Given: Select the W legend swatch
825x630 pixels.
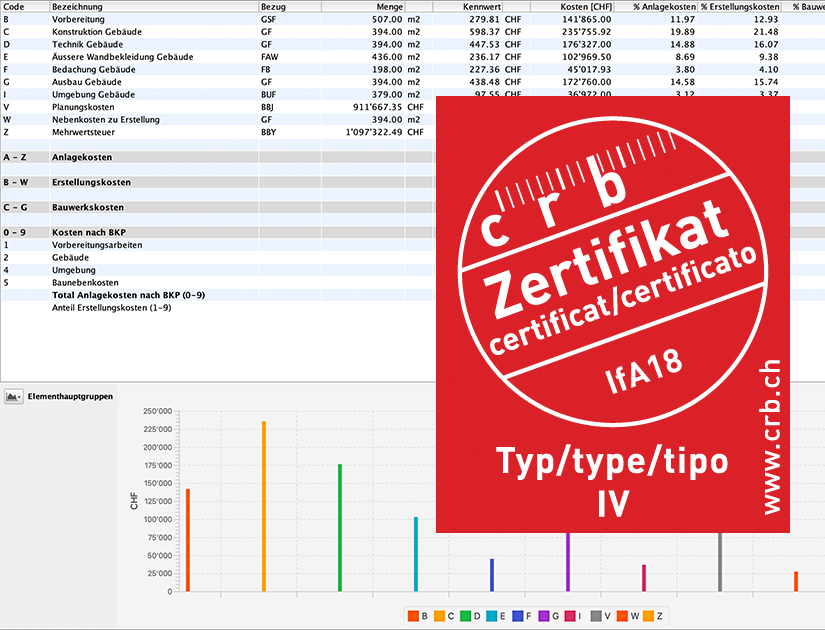Looking at the screenshot, I should [x=622, y=616].
